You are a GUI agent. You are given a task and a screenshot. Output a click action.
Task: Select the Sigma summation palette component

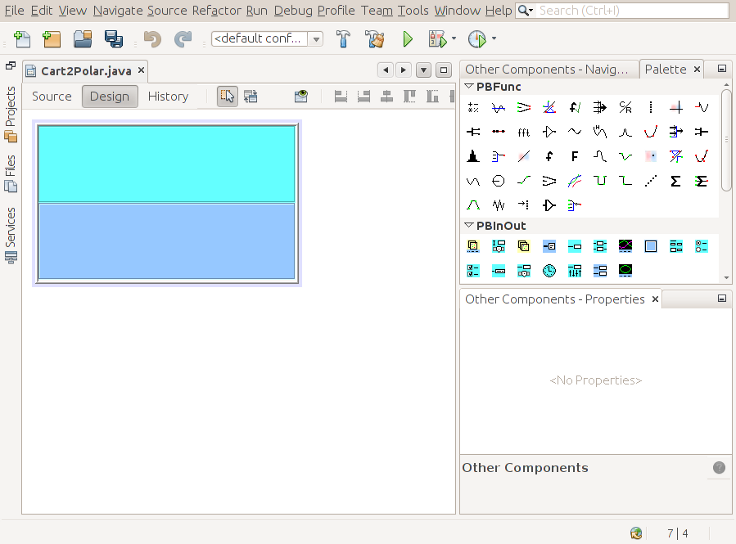(676, 181)
